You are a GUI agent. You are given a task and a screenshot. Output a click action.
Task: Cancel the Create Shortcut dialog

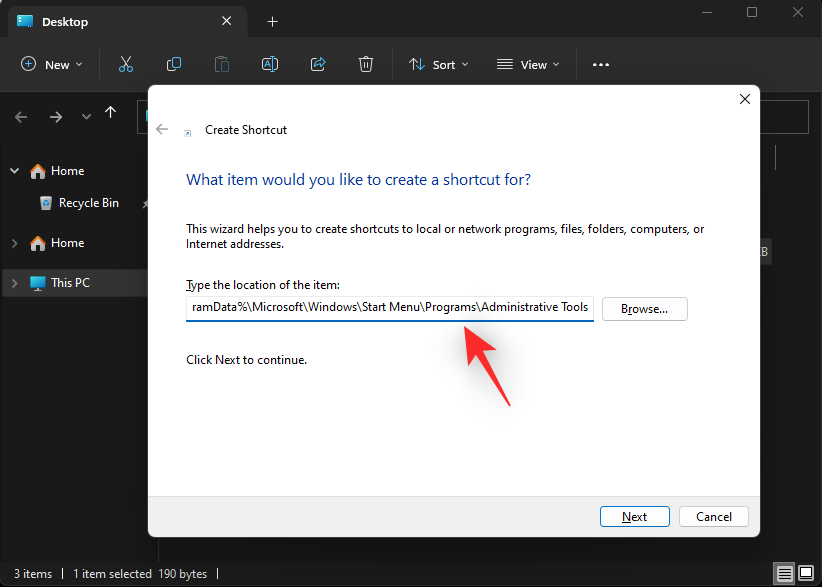click(x=713, y=516)
